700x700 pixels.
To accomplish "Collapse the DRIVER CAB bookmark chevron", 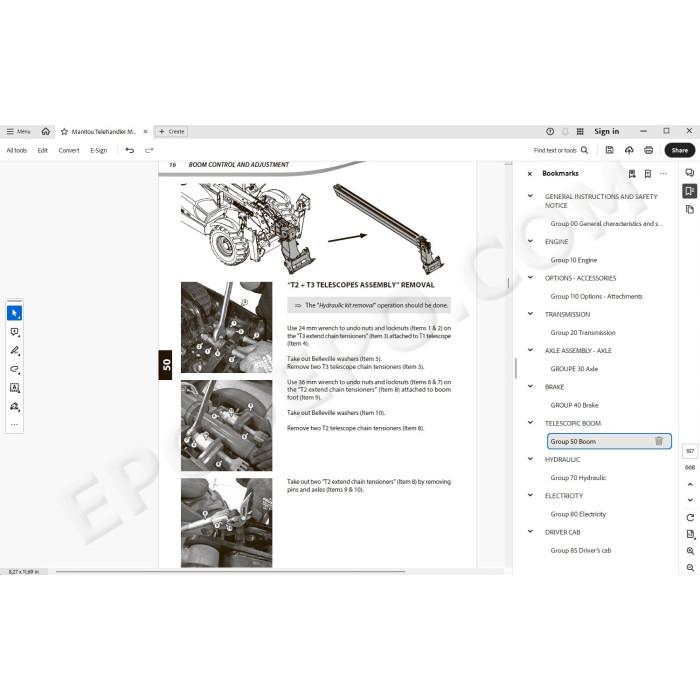I will click(530, 532).
